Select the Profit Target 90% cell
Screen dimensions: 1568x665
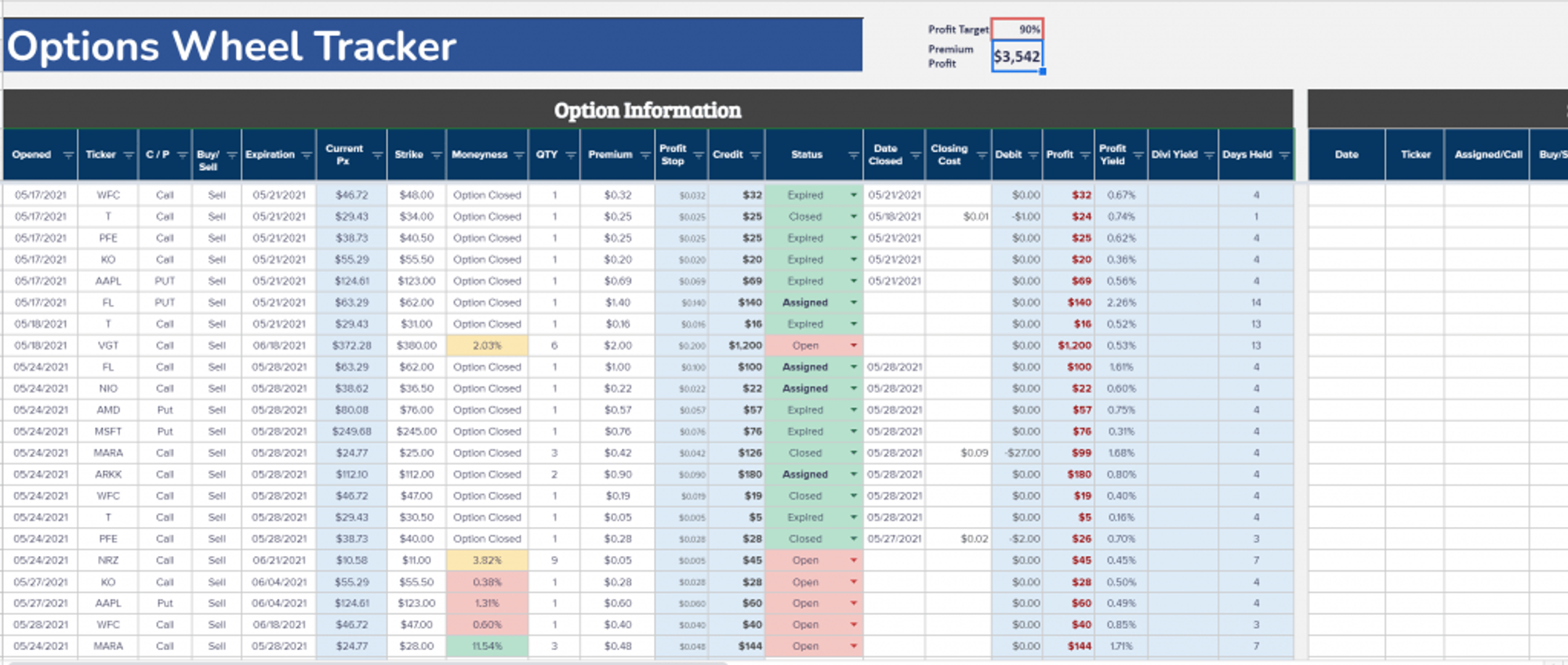pos(1017,29)
